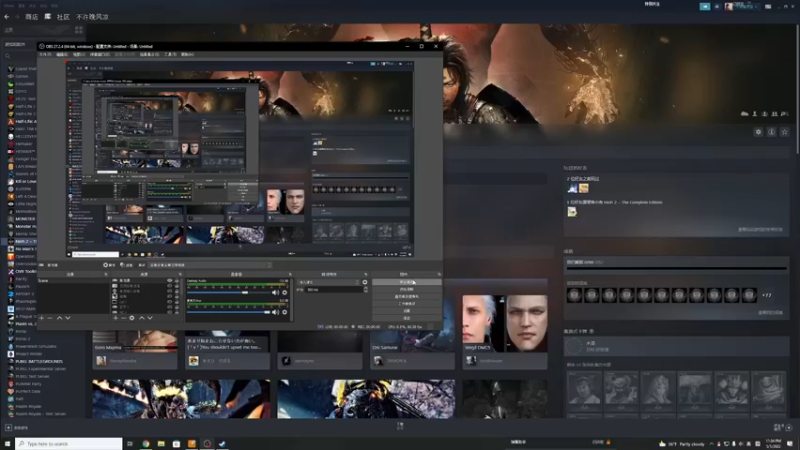Viewport: 800px width, 450px height.
Task: Open the 不许晚风凉 profile tab
Action: click(92, 17)
